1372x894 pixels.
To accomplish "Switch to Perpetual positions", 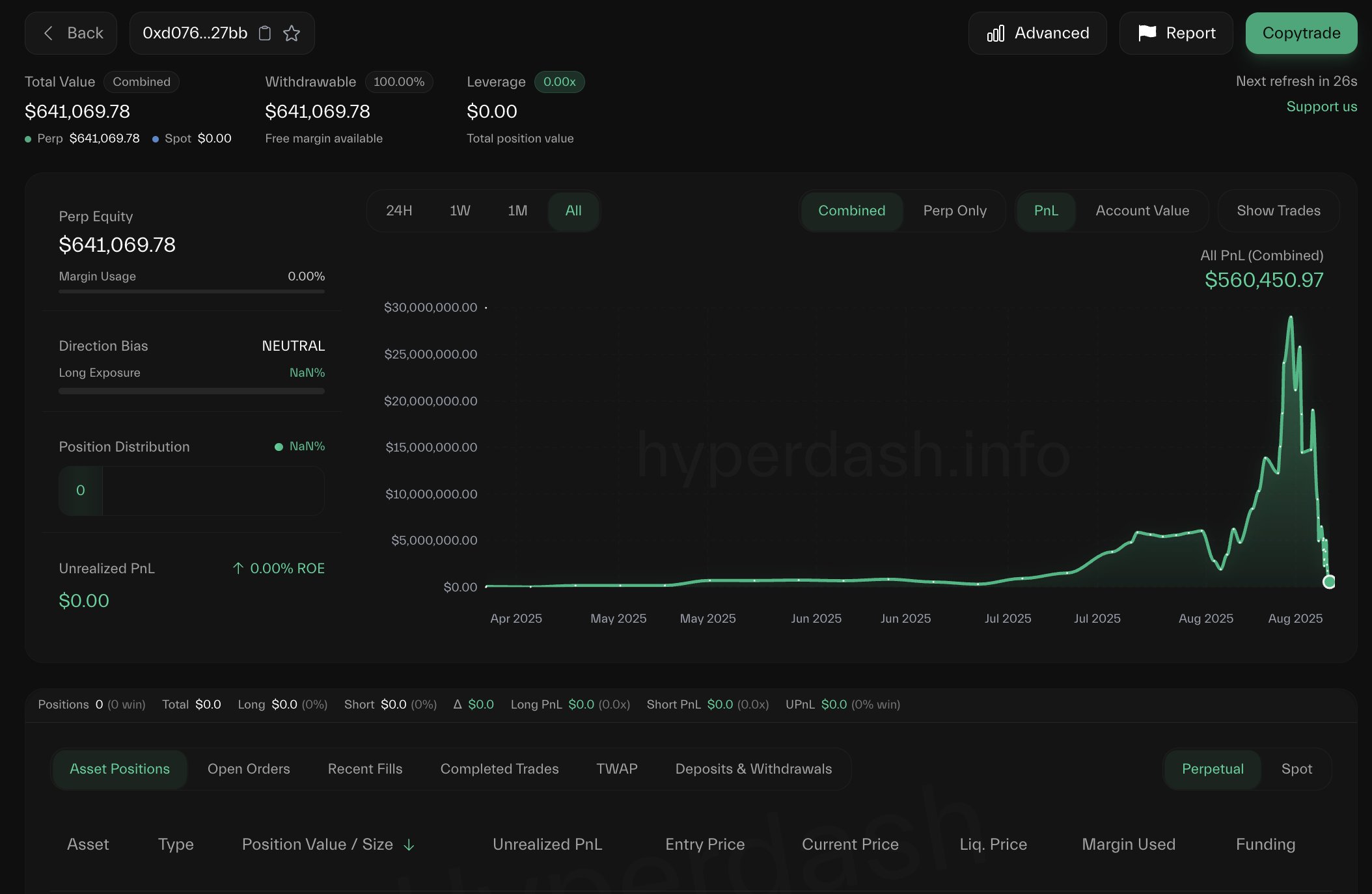I will [x=1213, y=769].
